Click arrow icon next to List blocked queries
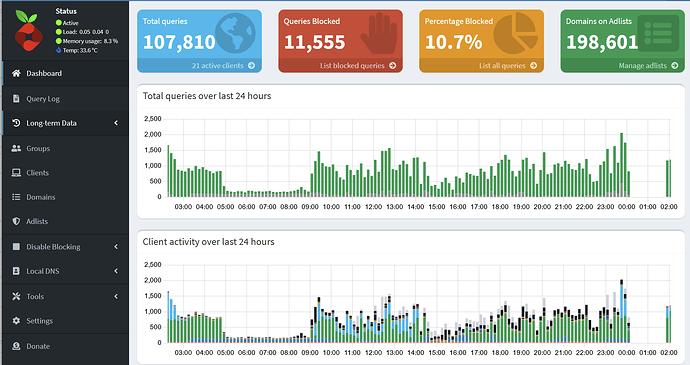The height and width of the screenshot is (365, 690). point(393,66)
